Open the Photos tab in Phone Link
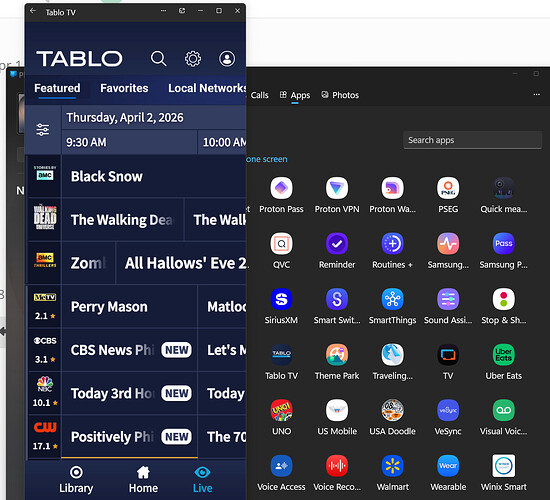The image size is (550, 500). 340,95
